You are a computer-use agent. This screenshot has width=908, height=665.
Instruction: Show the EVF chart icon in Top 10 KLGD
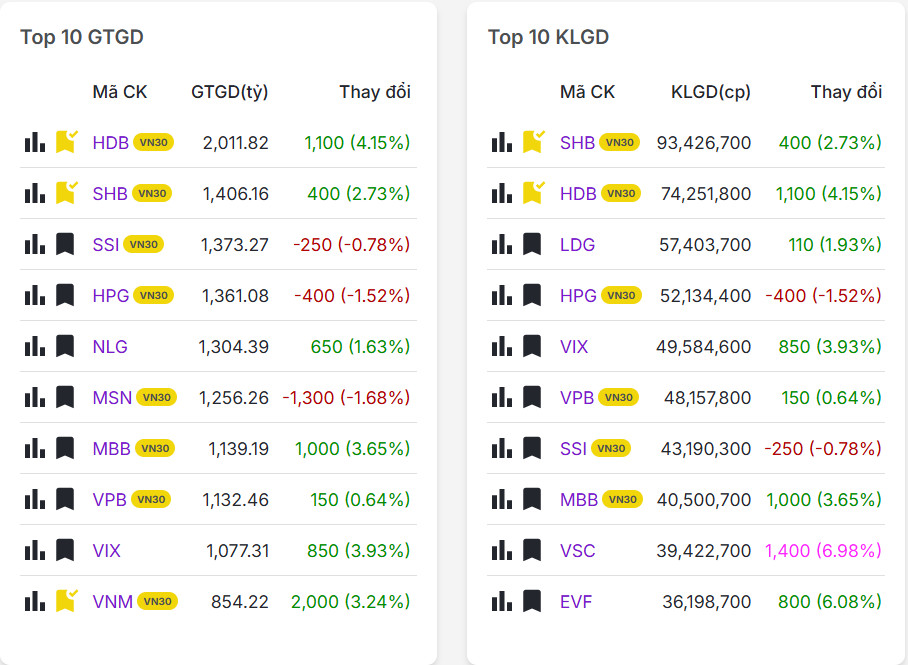pos(501,601)
